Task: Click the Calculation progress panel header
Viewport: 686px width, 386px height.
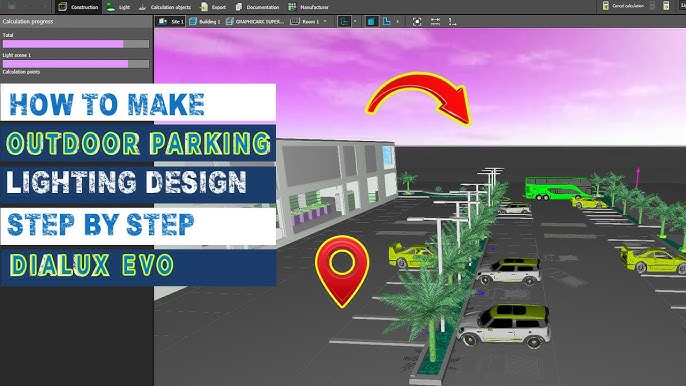Action: click(77, 21)
